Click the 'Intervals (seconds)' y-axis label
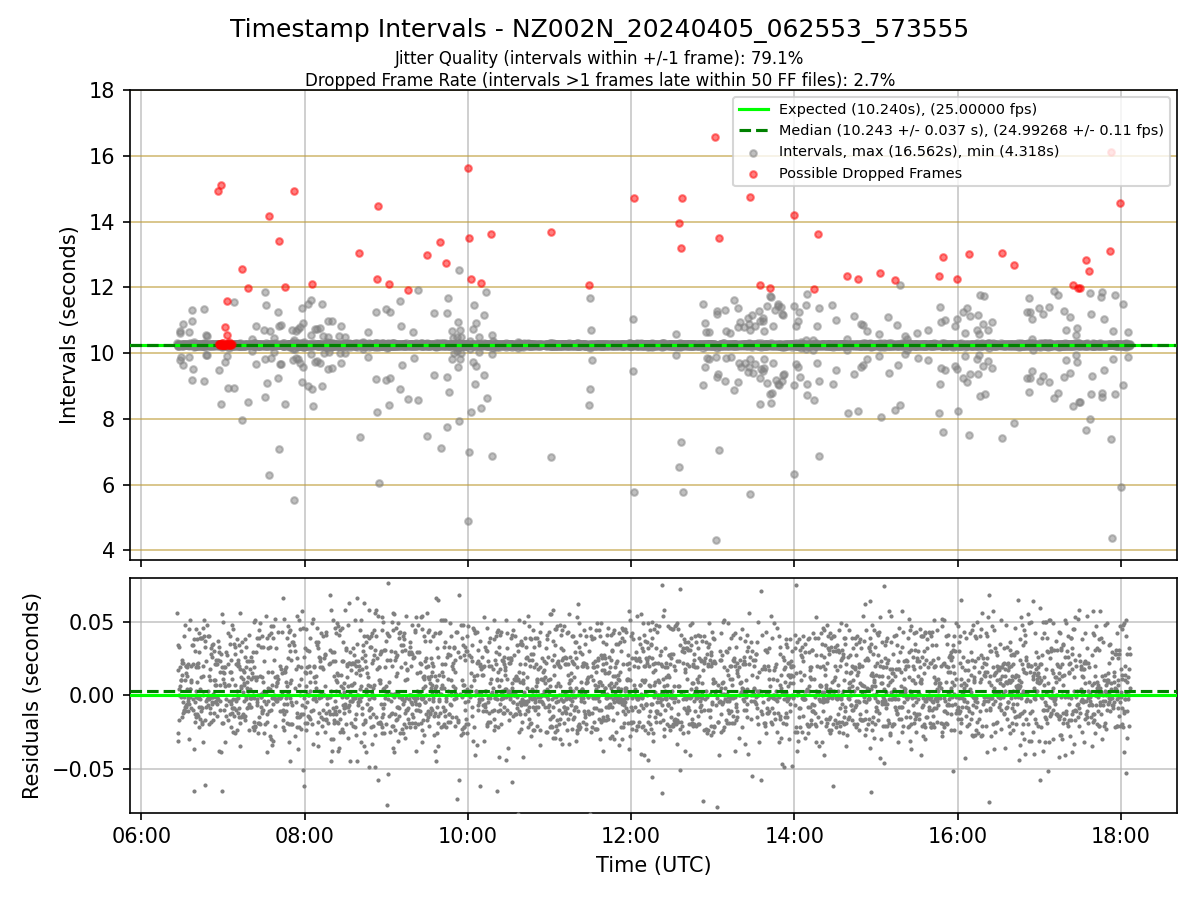The height and width of the screenshot is (900, 1200). (x=68, y=325)
